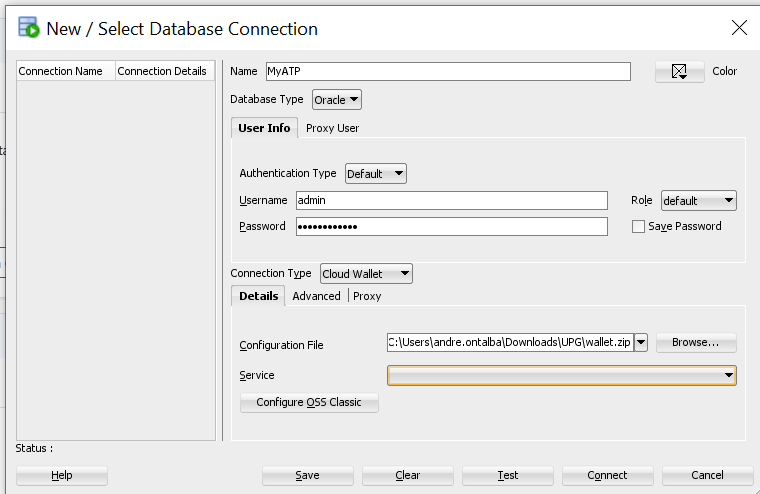Click Configure OSS Classic button
760x494 pixels.
click(x=309, y=402)
